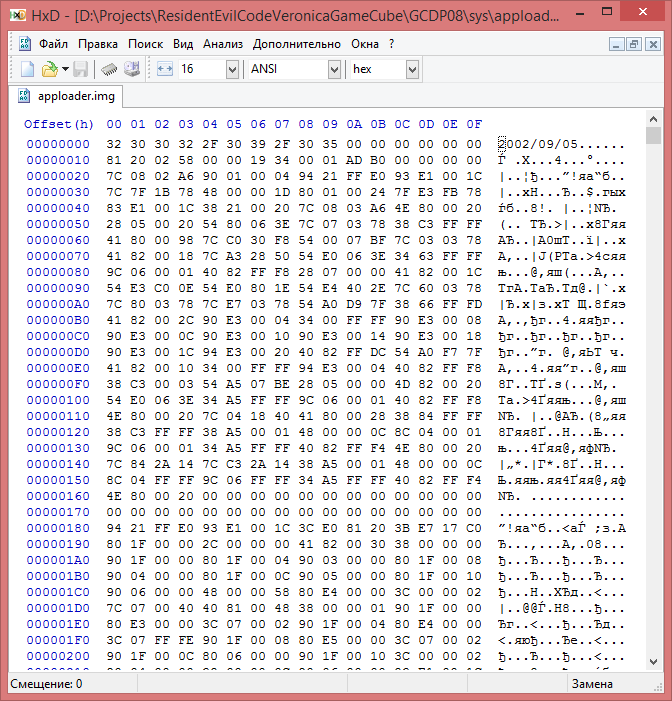Screen dimensions: 672x701
Task: Select offset row 00000200
Action: point(58,656)
